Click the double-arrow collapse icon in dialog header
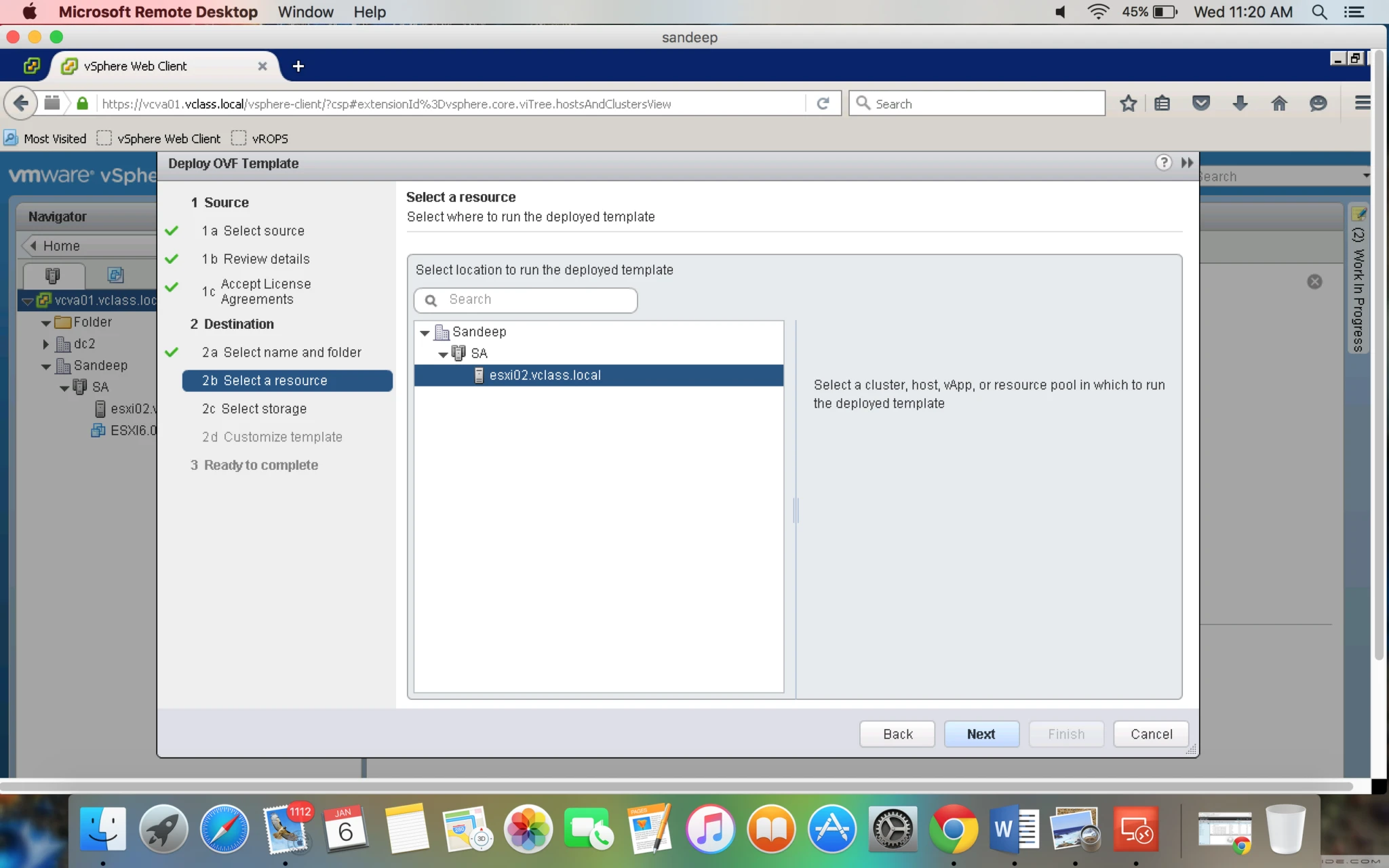 (x=1187, y=163)
